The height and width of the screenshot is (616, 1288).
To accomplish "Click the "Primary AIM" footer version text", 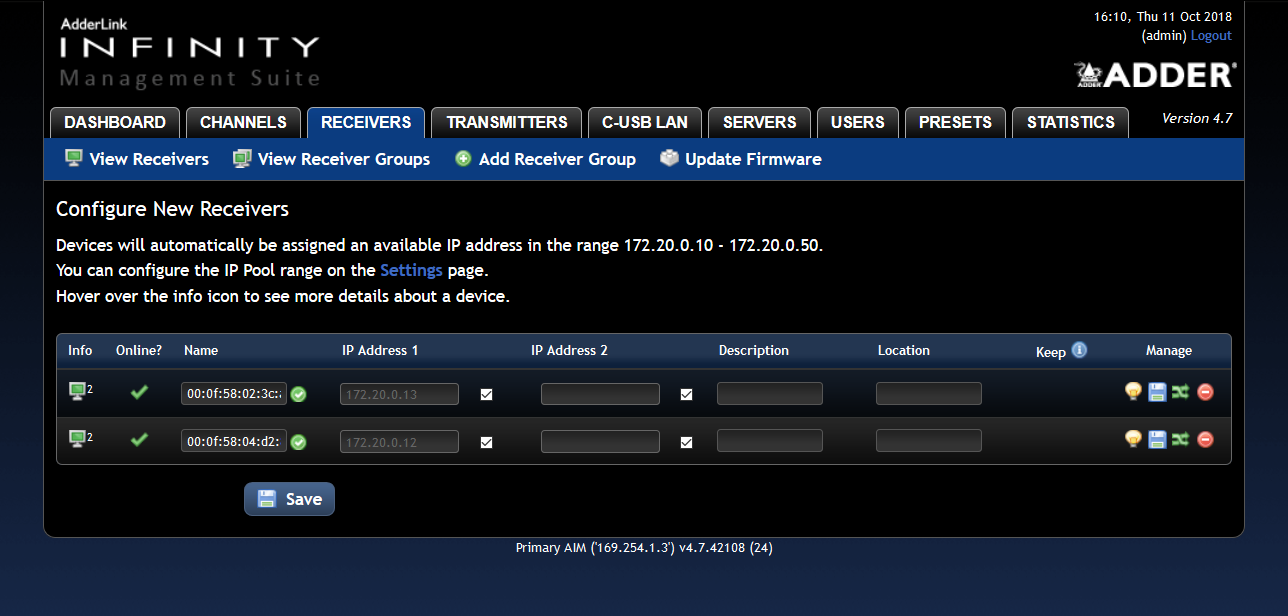I will [x=644, y=548].
